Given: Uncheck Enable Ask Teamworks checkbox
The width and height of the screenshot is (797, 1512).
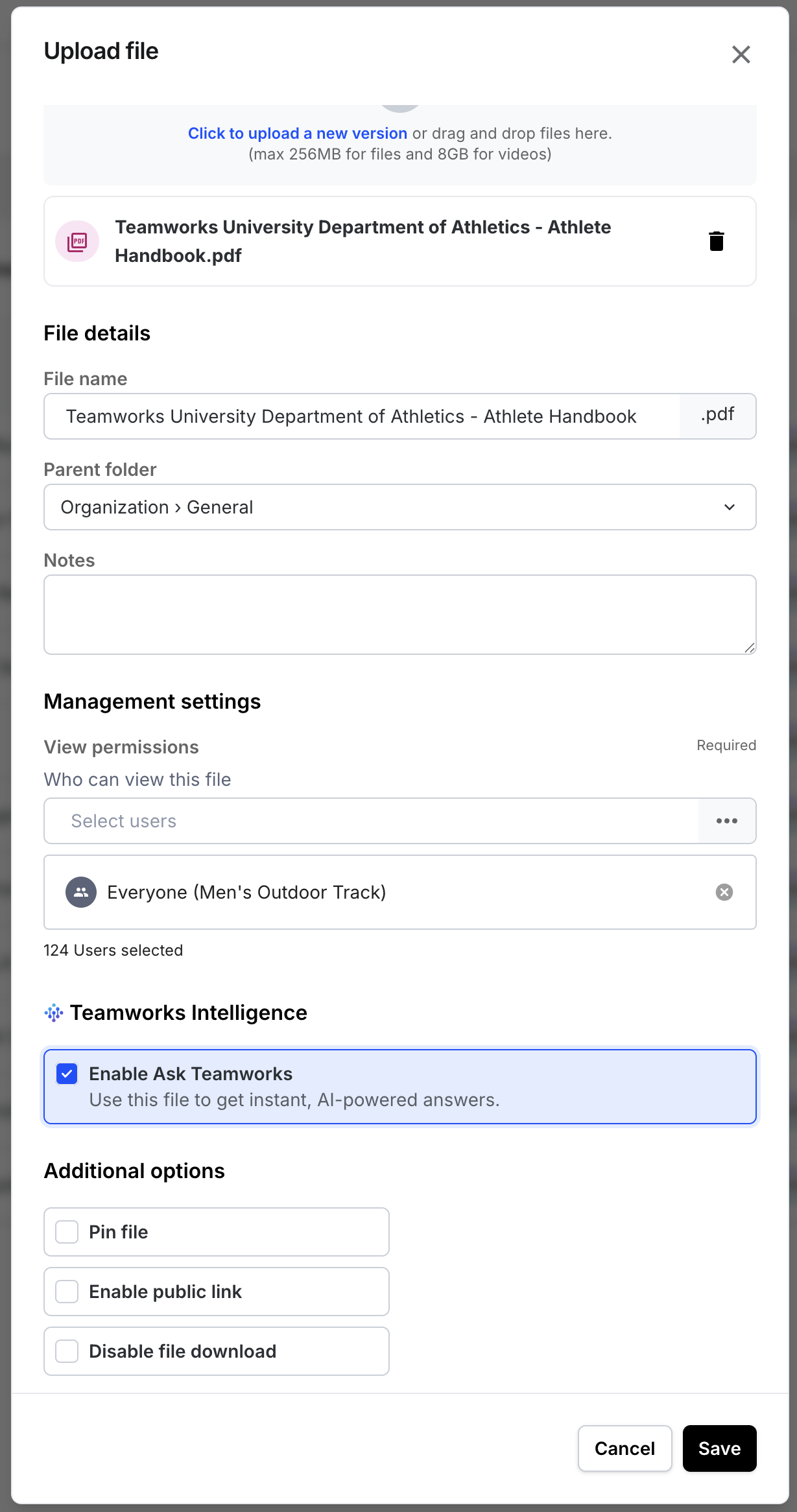Looking at the screenshot, I should (x=67, y=1074).
